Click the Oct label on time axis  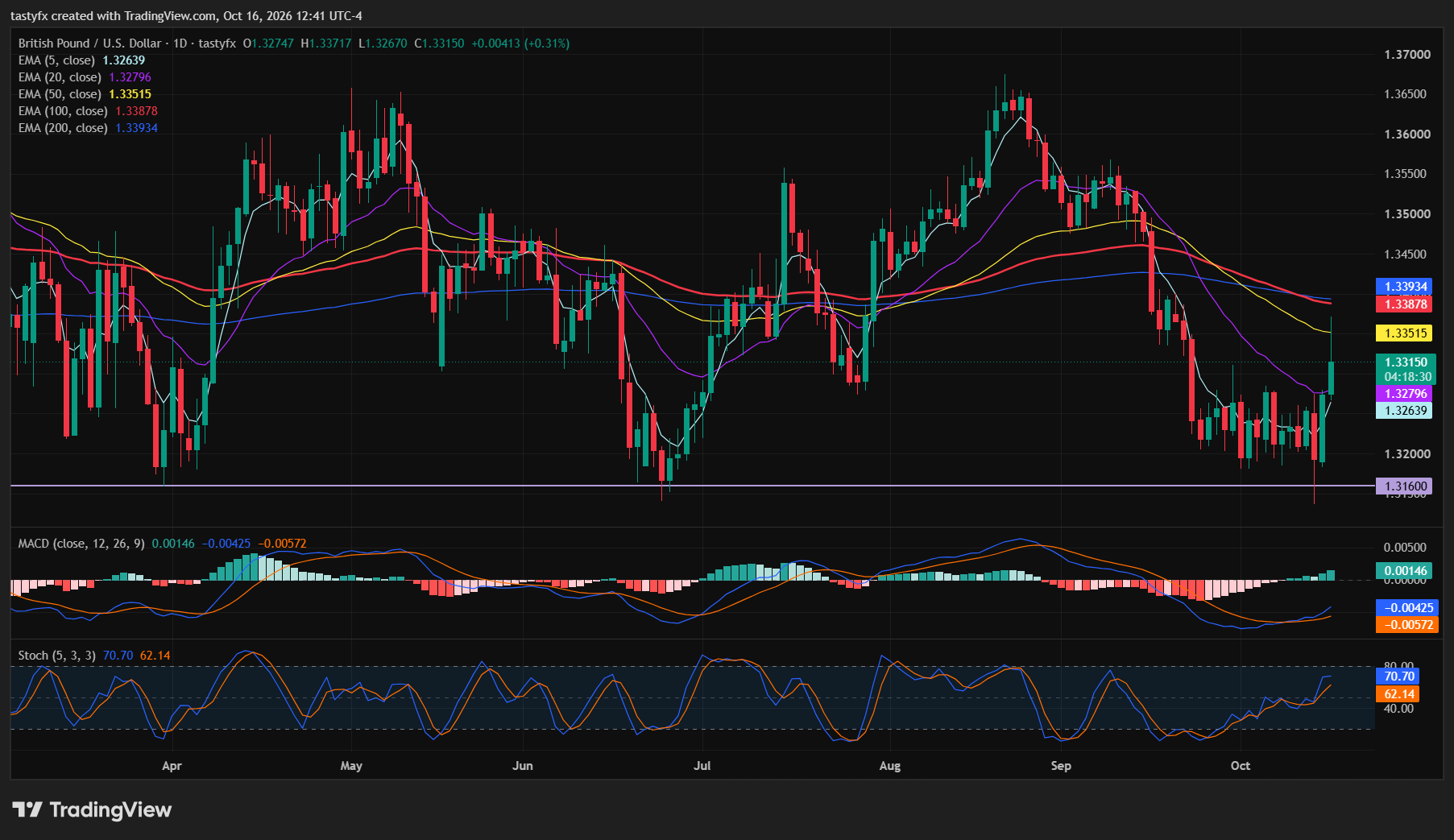(1241, 766)
